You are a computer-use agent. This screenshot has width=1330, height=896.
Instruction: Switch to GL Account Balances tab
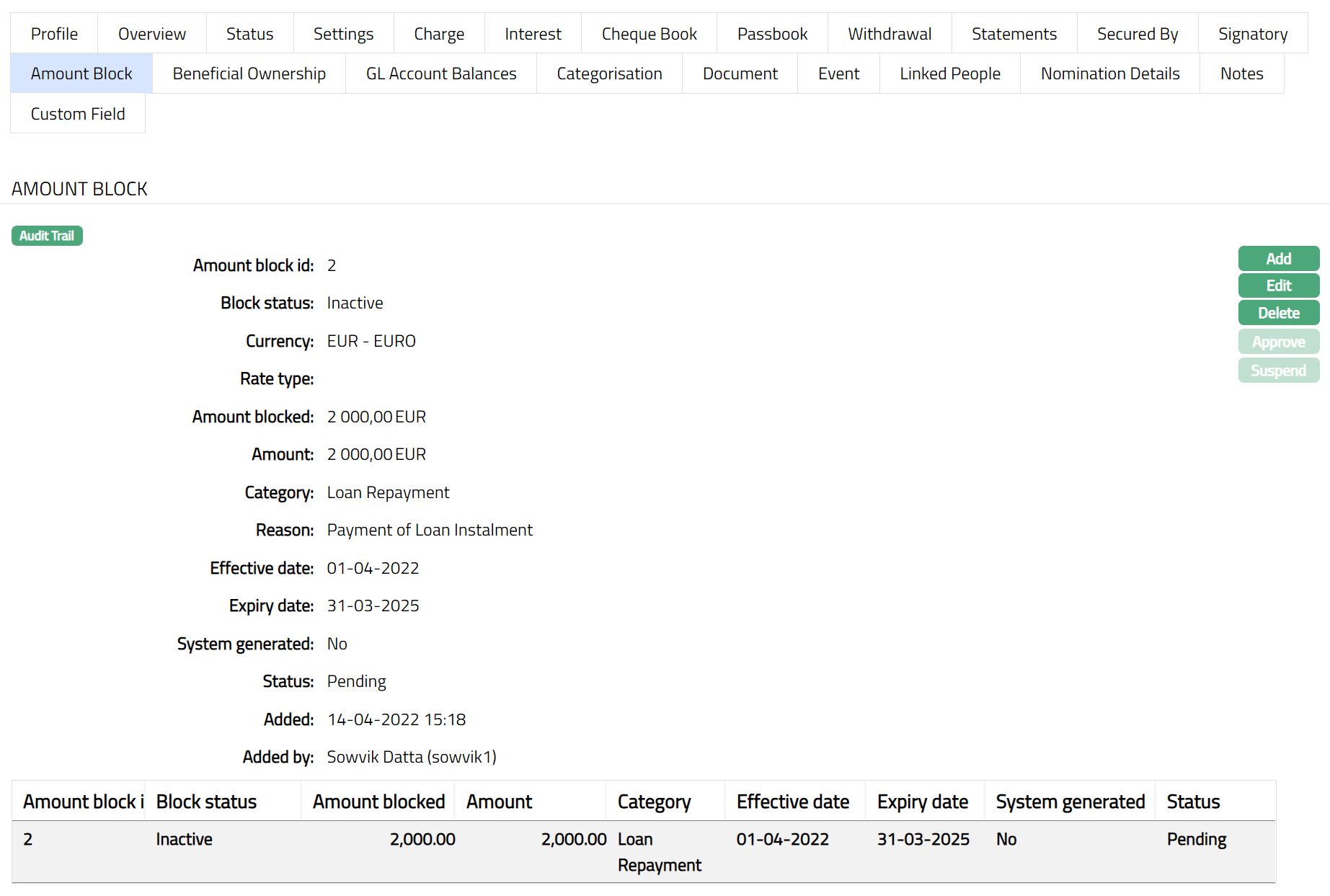tap(441, 74)
